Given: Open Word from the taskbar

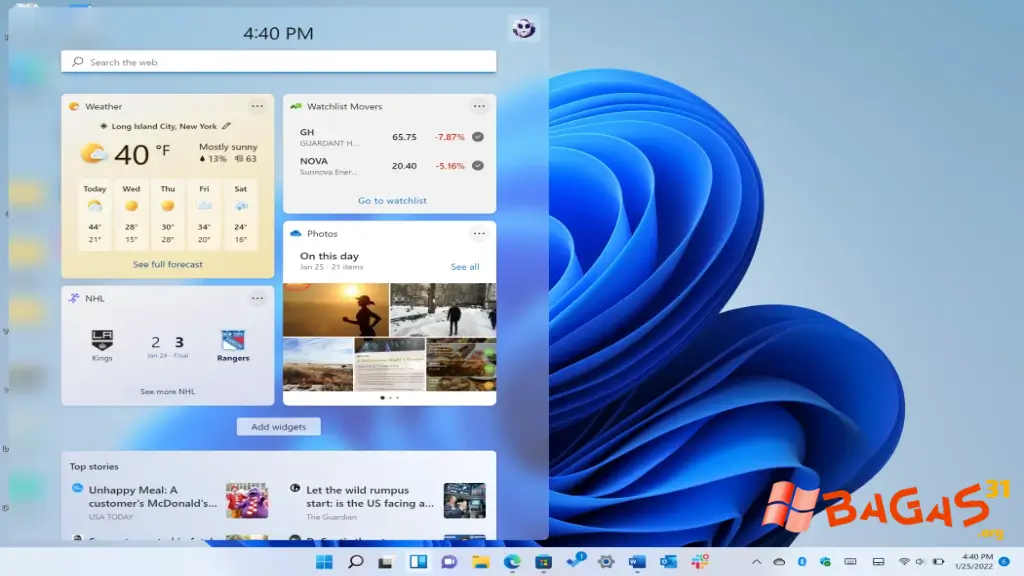Looking at the screenshot, I should tap(637, 562).
